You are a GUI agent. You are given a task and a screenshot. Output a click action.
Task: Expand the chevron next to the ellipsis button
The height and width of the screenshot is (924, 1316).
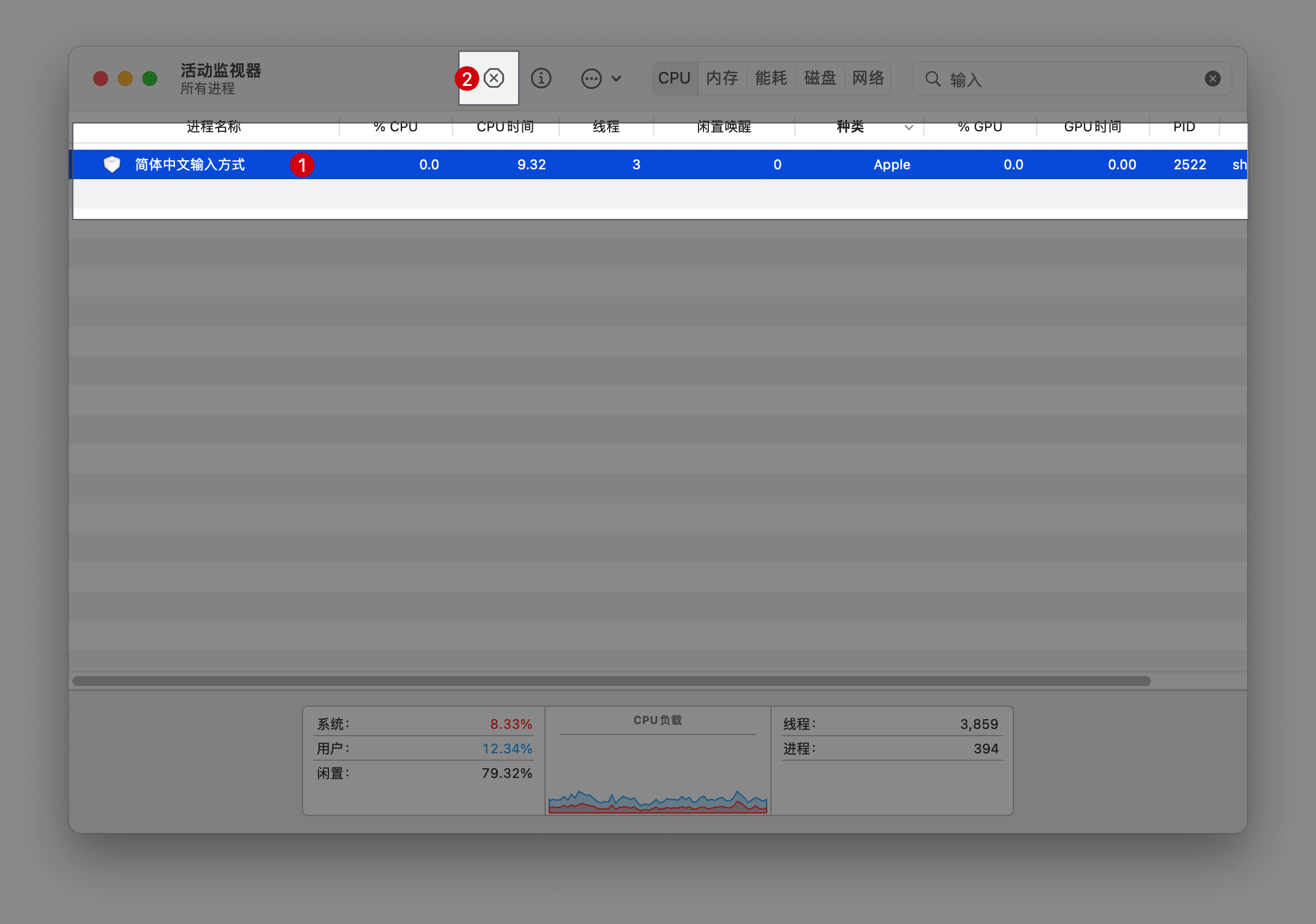(x=617, y=79)
